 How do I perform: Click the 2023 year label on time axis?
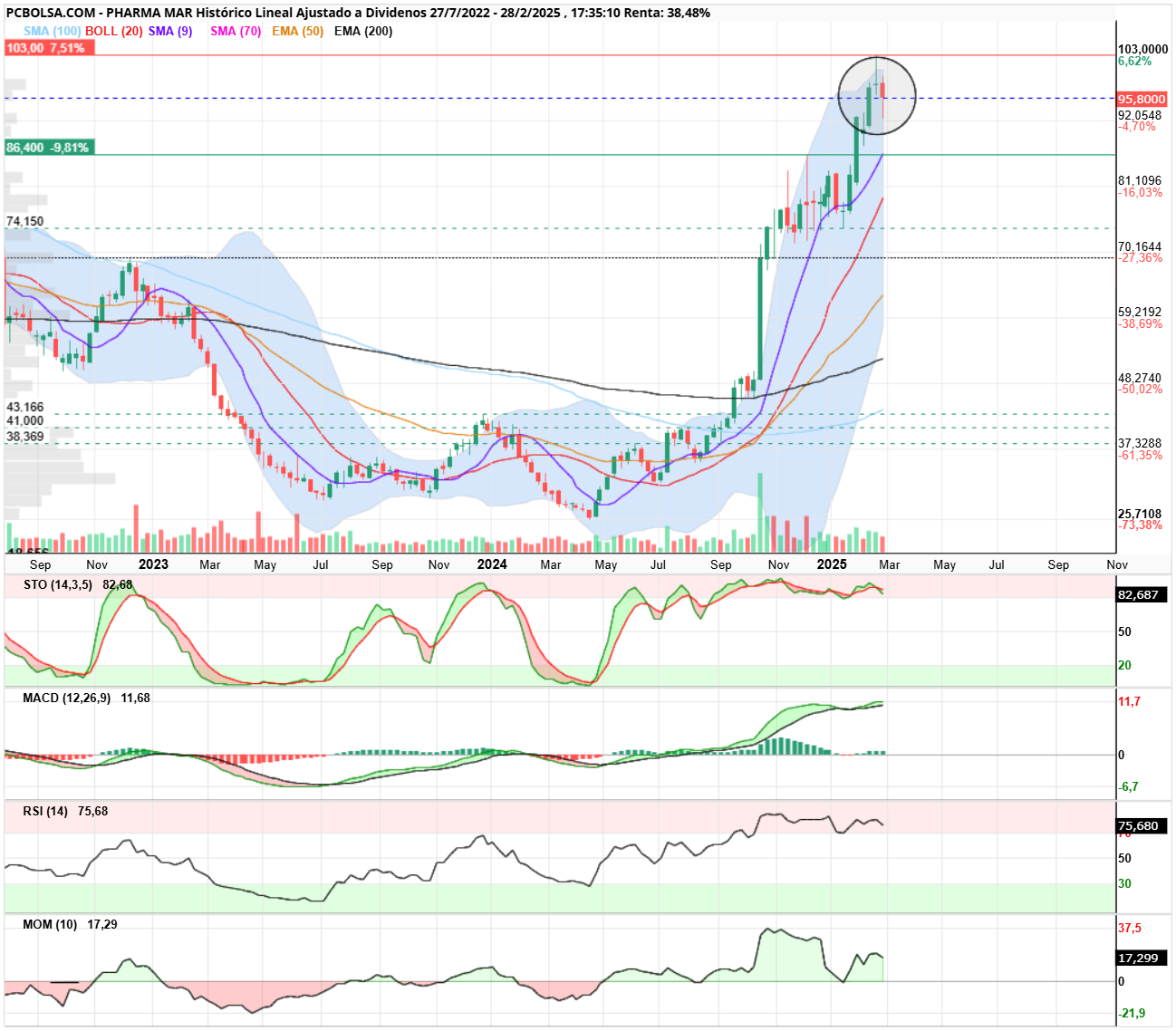coord(153,564)
